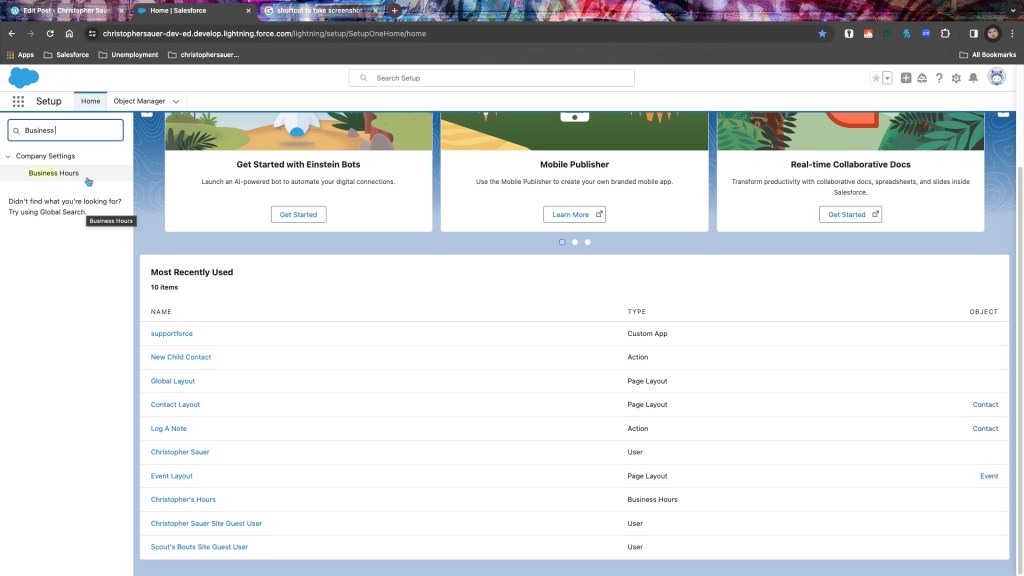Image resolution: width=1024 pixels, height=576 pixels.
Task: Open Global Actions plus icon
Action: [906, 78]
